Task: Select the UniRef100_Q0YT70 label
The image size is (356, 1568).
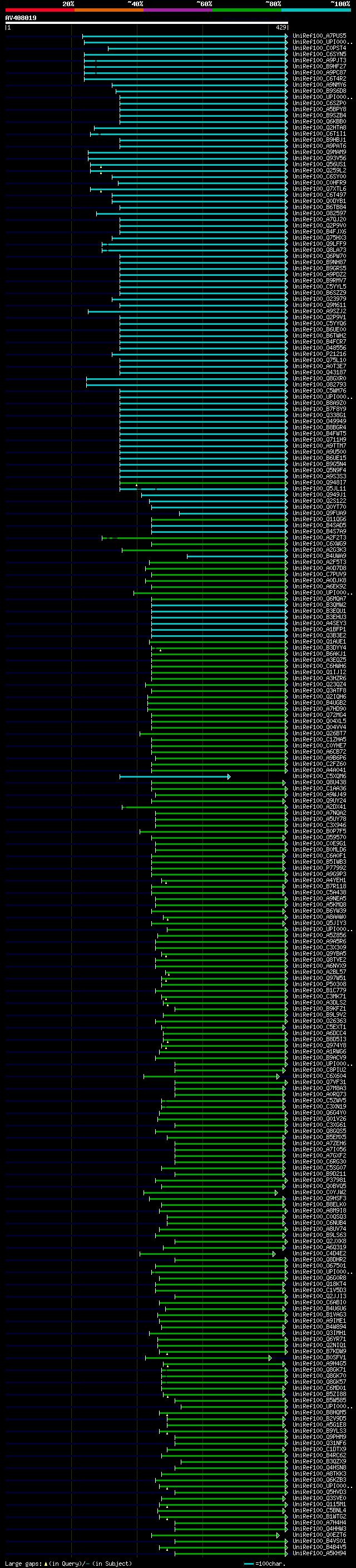Action: (x=319, y=507)
